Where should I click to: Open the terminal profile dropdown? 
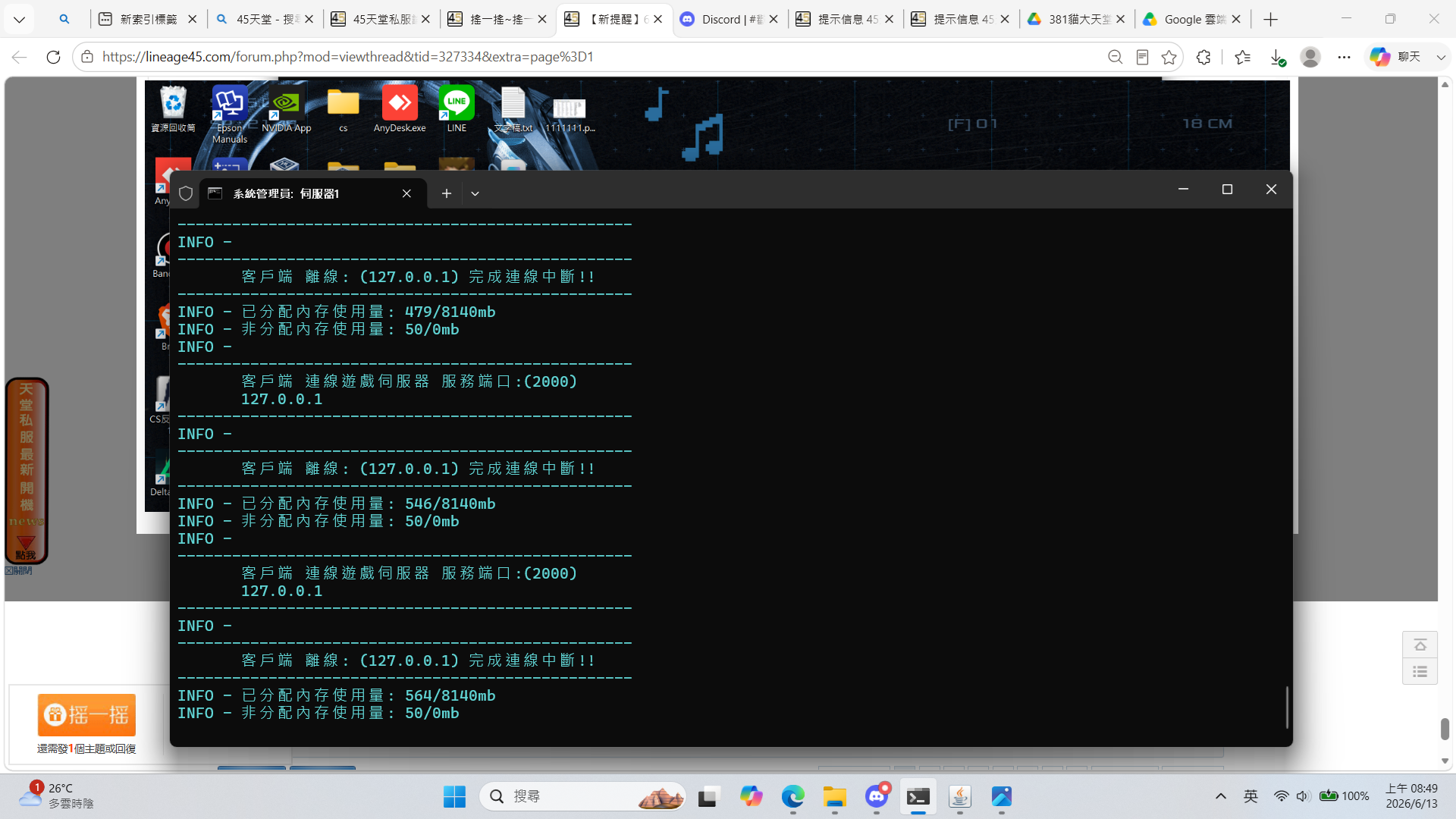(x=475, y=193)
